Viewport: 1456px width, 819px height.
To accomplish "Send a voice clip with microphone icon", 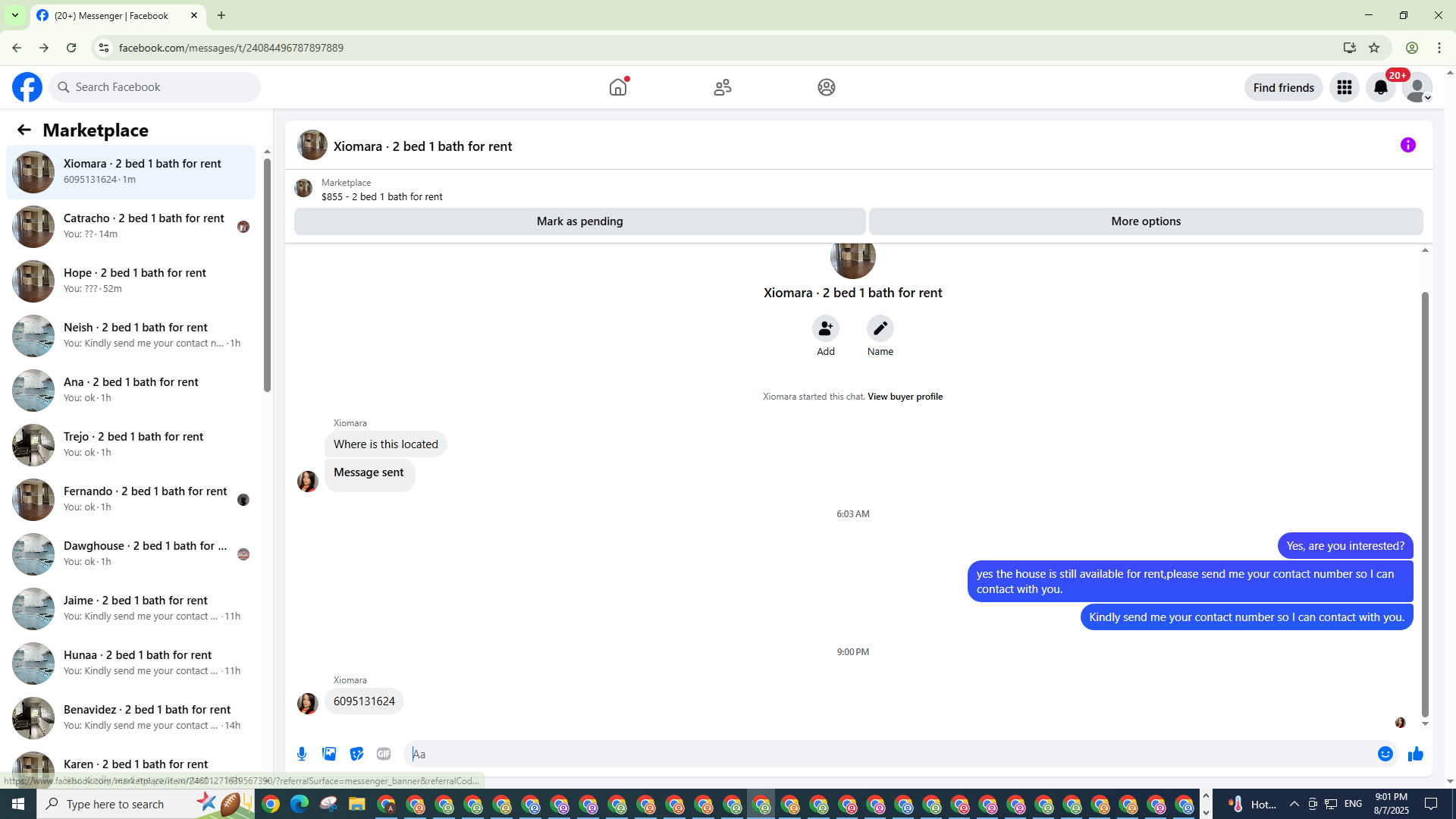I will pos(302,754).
